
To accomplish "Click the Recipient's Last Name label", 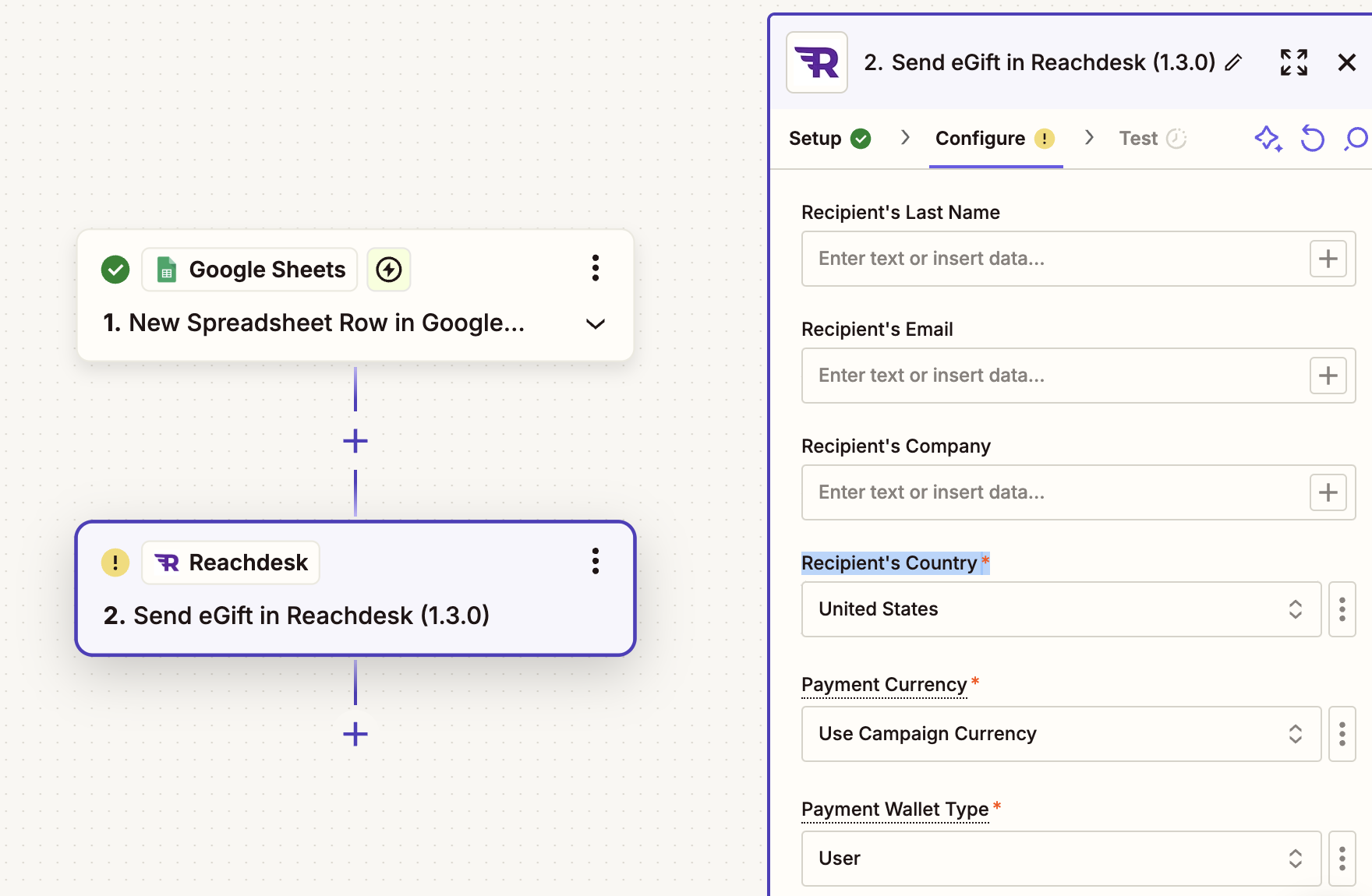I will (x=900, y=213).
